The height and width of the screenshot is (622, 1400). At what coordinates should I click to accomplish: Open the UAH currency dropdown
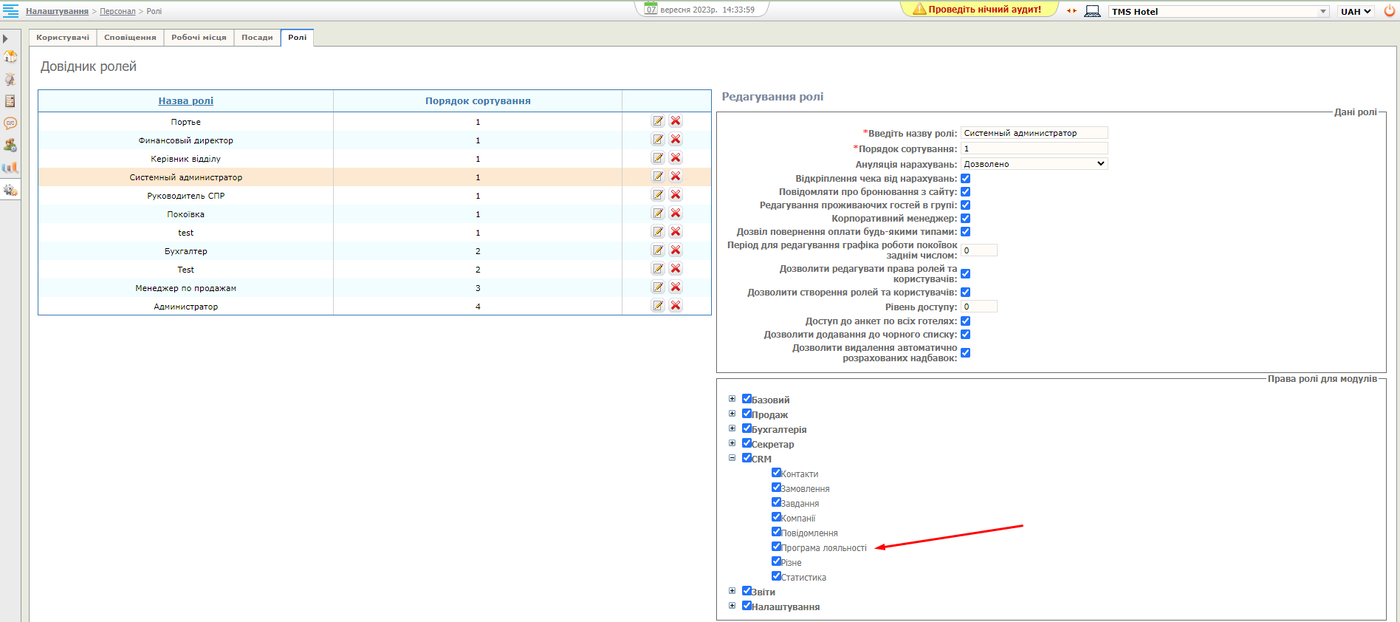(1356, 11)
